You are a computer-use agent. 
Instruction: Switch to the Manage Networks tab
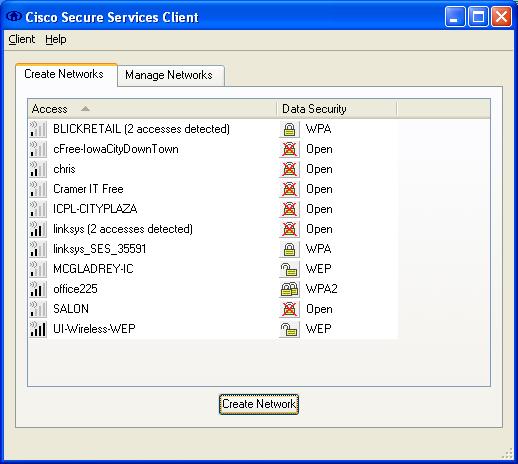pos(171,75)
